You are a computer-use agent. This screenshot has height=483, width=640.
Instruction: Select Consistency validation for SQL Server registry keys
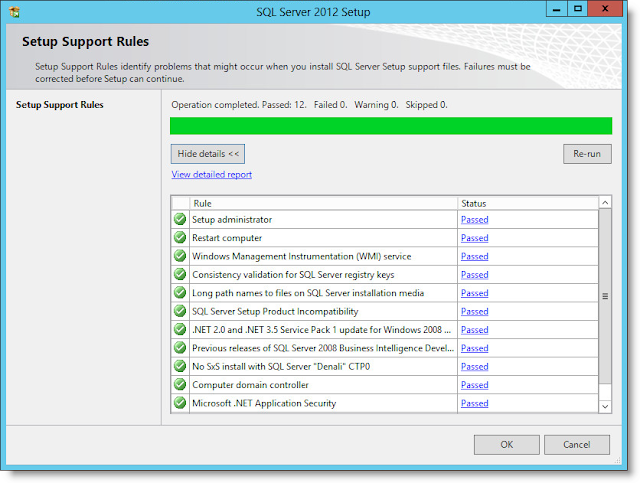coord(293,275)
